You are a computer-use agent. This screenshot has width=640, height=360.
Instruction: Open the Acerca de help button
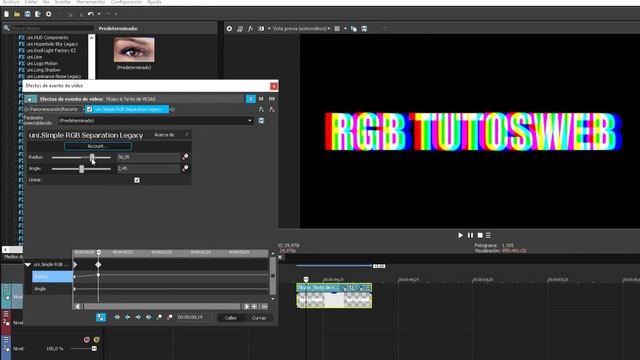click(x=164, y=135)
